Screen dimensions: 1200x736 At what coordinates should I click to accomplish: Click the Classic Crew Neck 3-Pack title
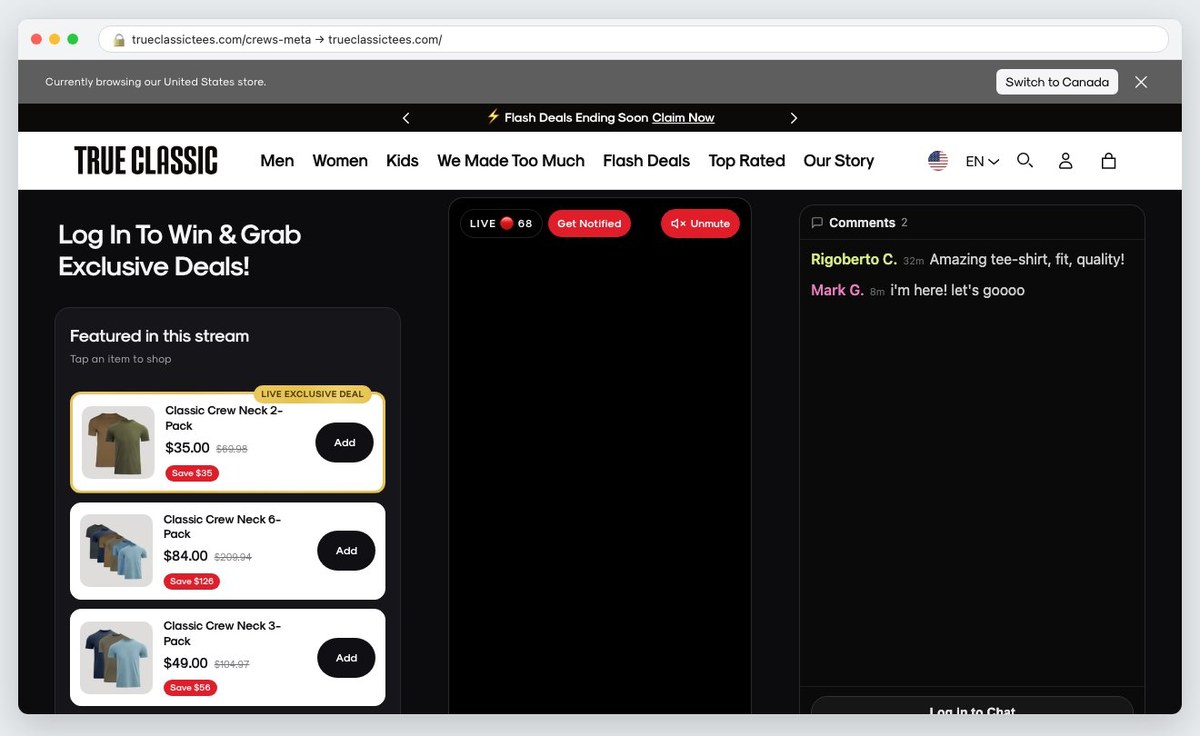(x=222, y=633)
